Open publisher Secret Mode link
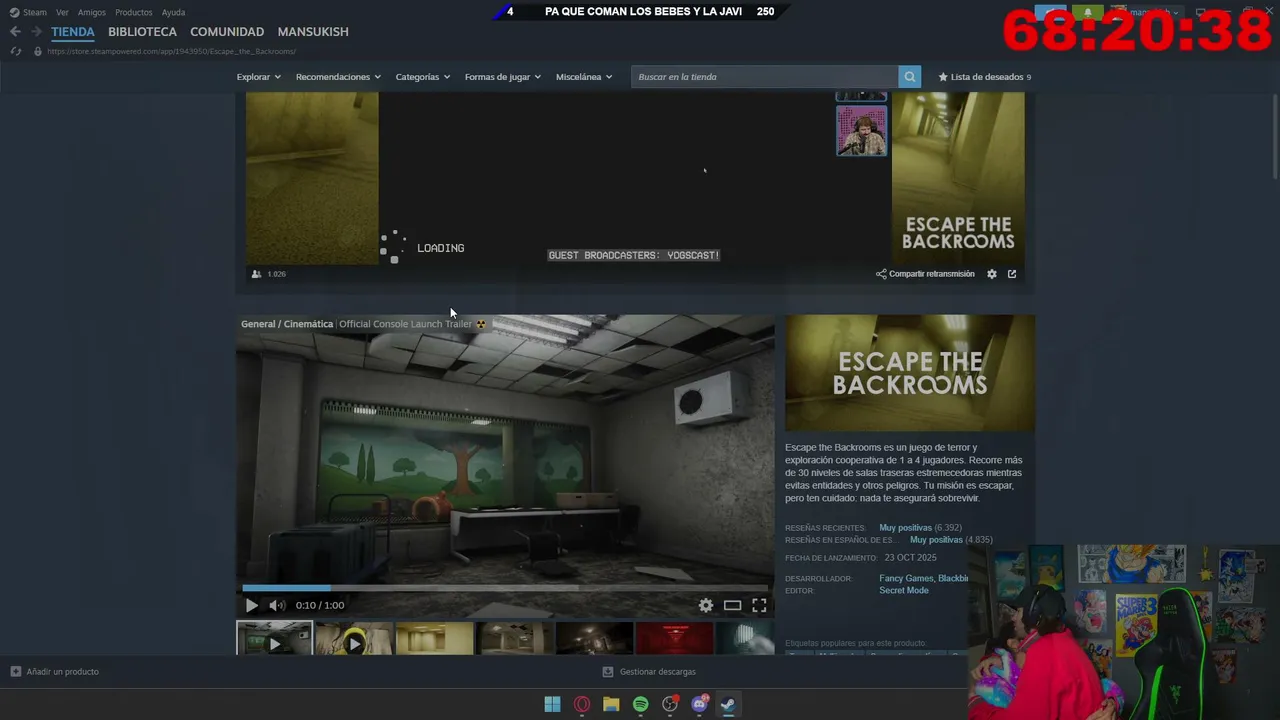Screen dimensions: 1280x720 click(x=904, y=591)
